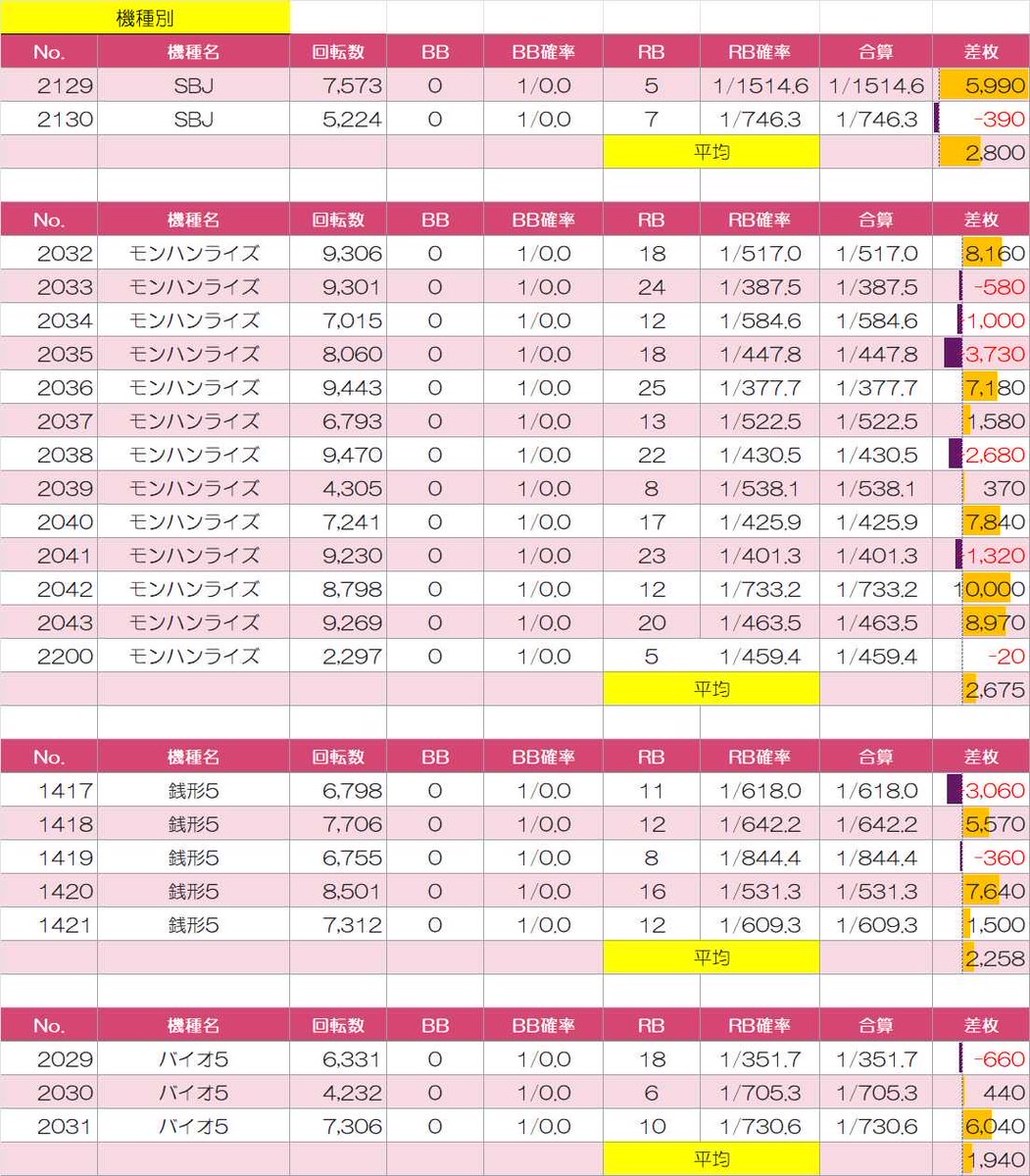Select machine number 2033
Viewport: 1030px width, 1176px height.
[x=65, y=287]
